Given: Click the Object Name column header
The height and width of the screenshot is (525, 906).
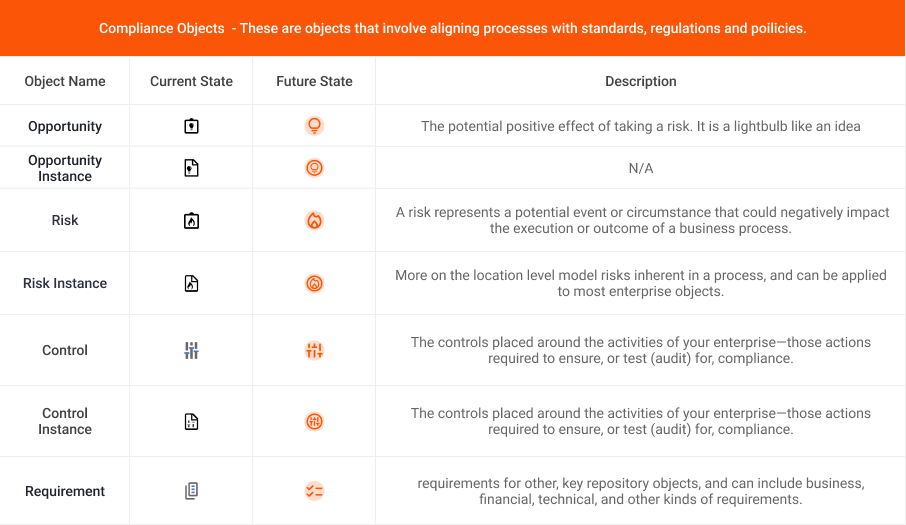Looking at the screenshot, I should coord(65,81).
